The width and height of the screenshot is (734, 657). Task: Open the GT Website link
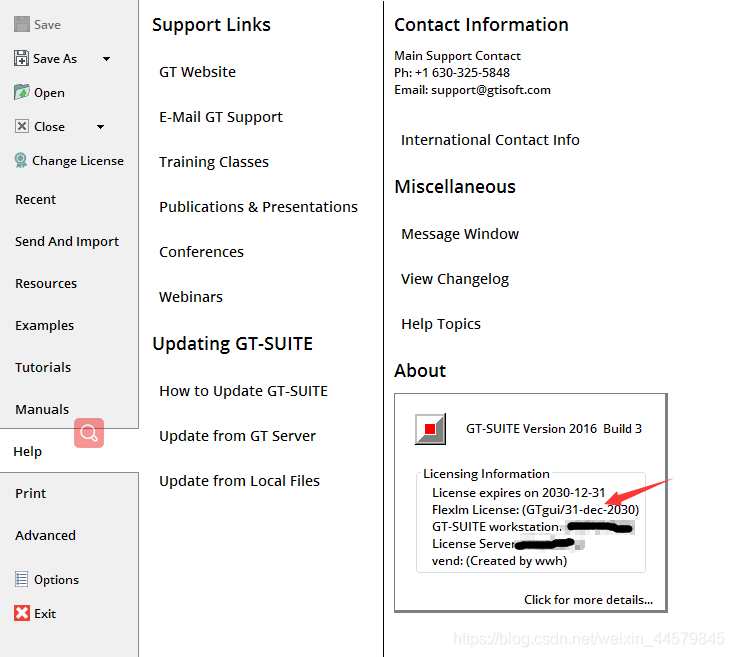(x=198, y=72)
